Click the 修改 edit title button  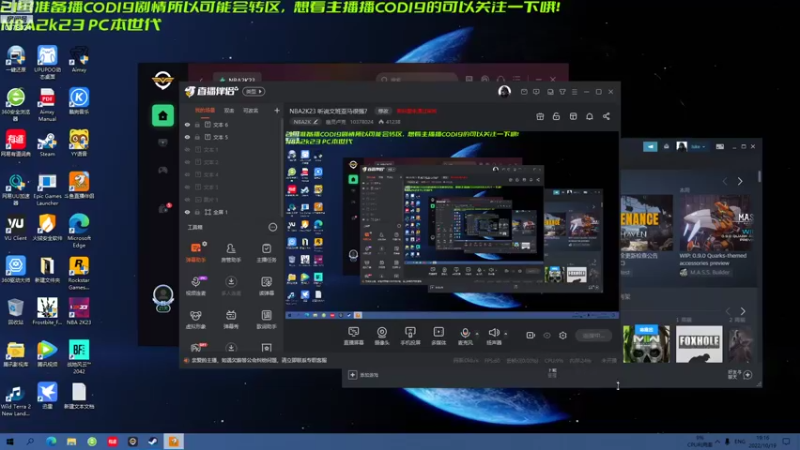(383, 111)
